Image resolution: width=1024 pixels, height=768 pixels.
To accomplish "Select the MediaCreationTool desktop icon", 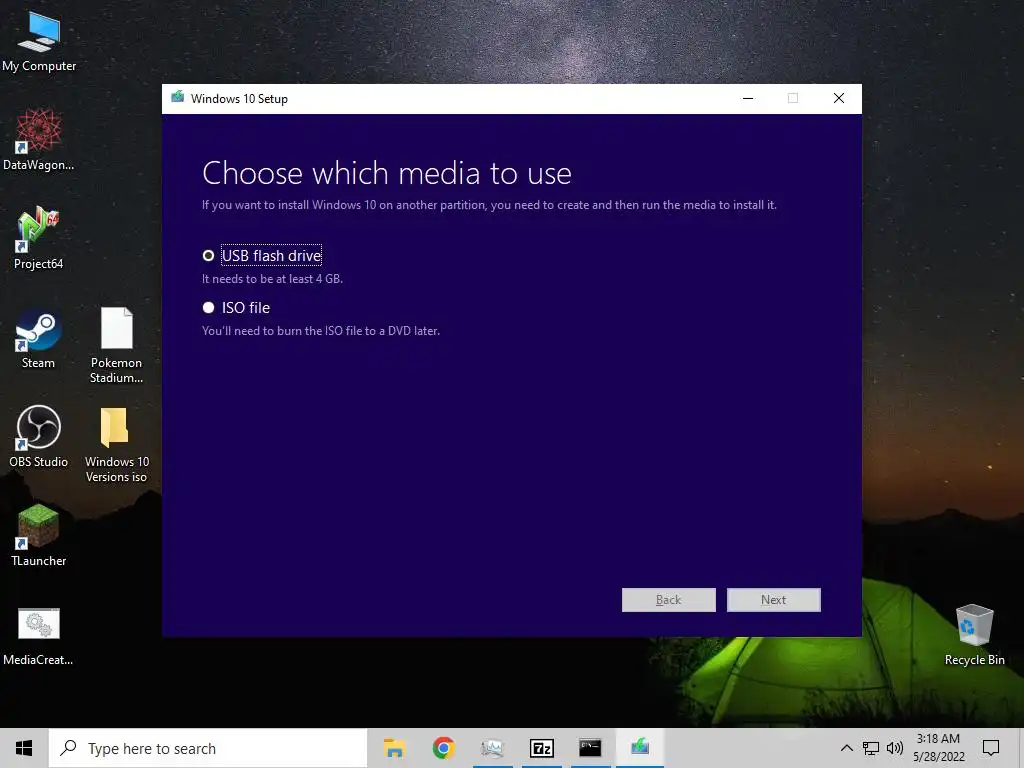I will coord(39,635).
